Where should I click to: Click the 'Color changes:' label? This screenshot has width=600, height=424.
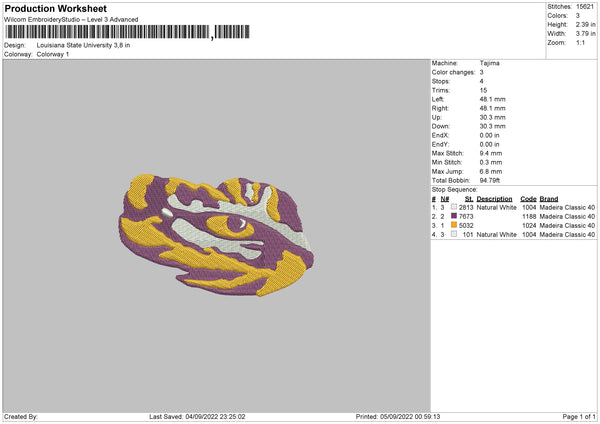[x=453, y=72]
